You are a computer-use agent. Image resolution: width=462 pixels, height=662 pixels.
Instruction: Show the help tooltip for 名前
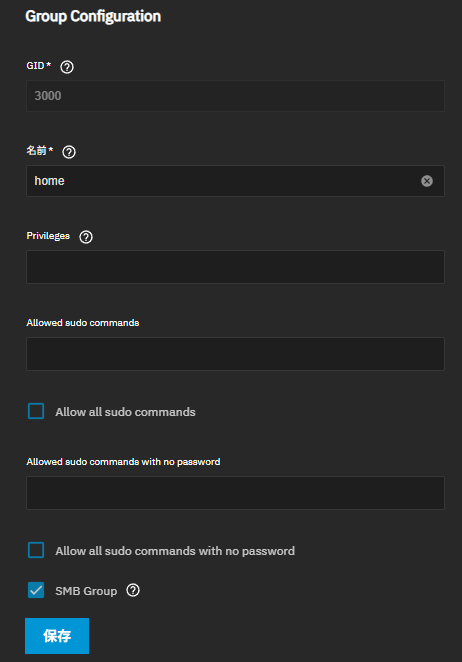(69, 152)
